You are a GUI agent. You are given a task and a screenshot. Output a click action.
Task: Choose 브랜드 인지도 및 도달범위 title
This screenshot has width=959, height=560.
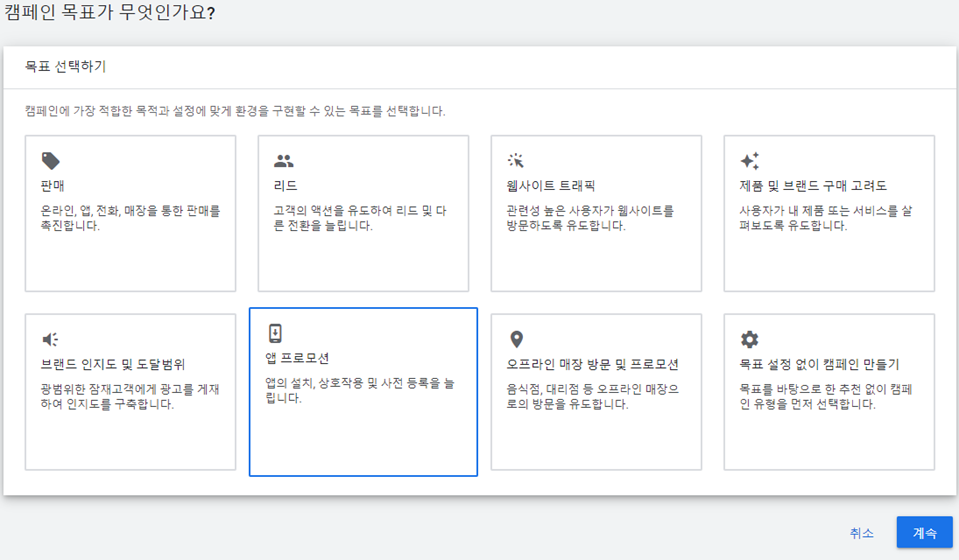(x=113, y=364)
